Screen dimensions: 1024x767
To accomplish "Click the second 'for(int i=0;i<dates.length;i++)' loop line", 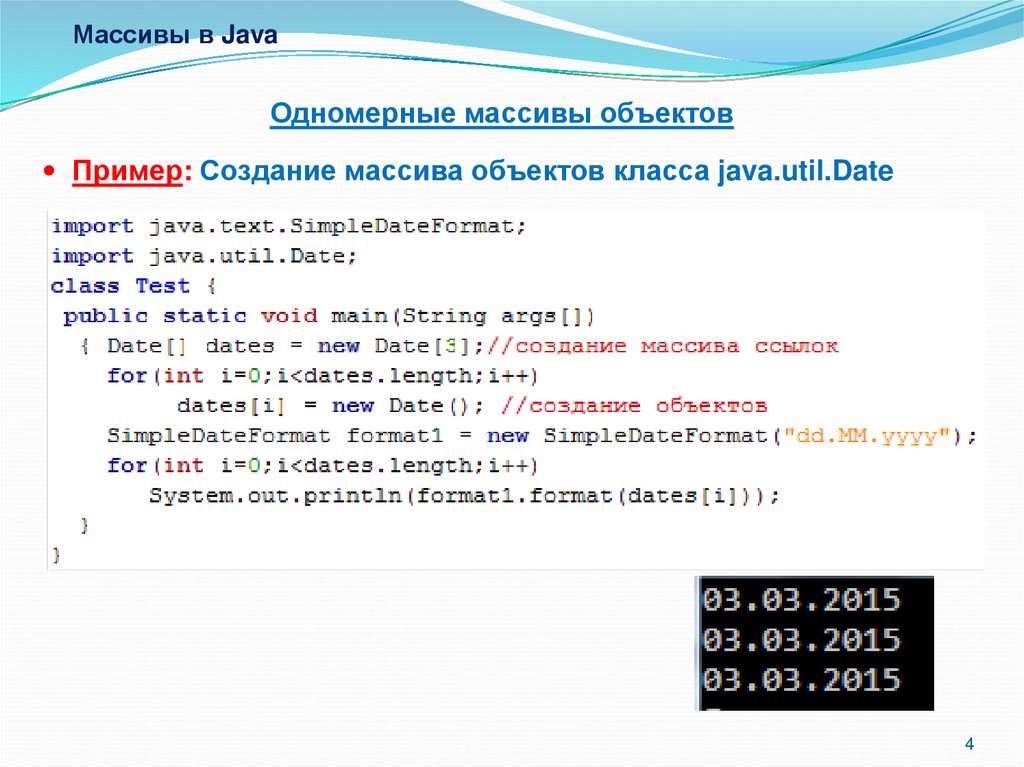I will [x=323, y=466].
